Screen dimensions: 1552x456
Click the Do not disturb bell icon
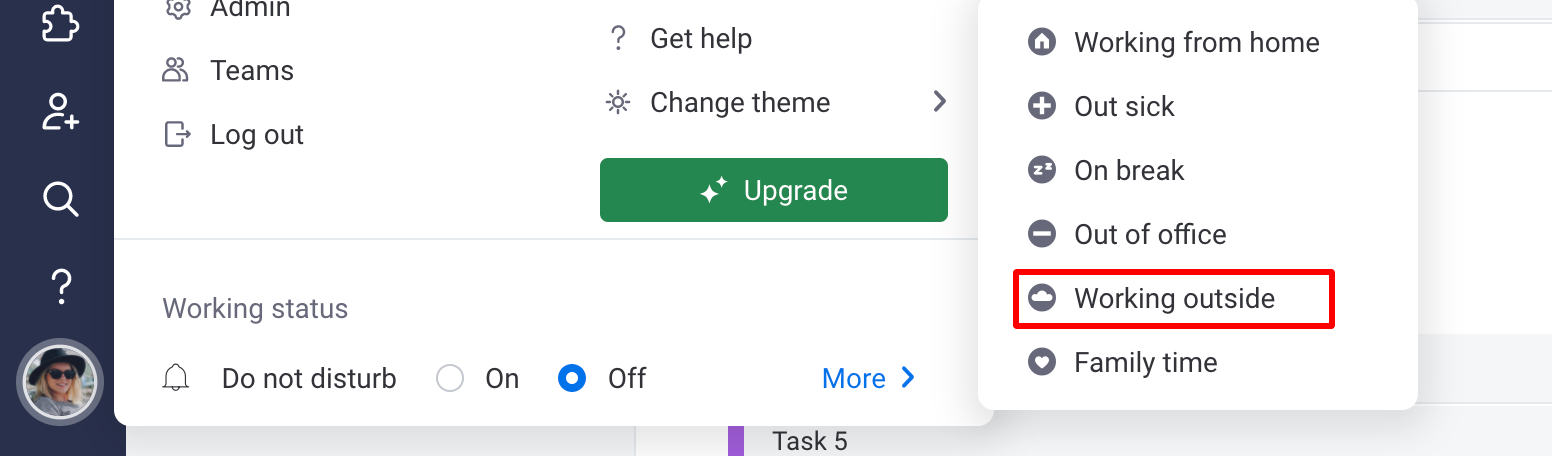[x=176, y=378]
